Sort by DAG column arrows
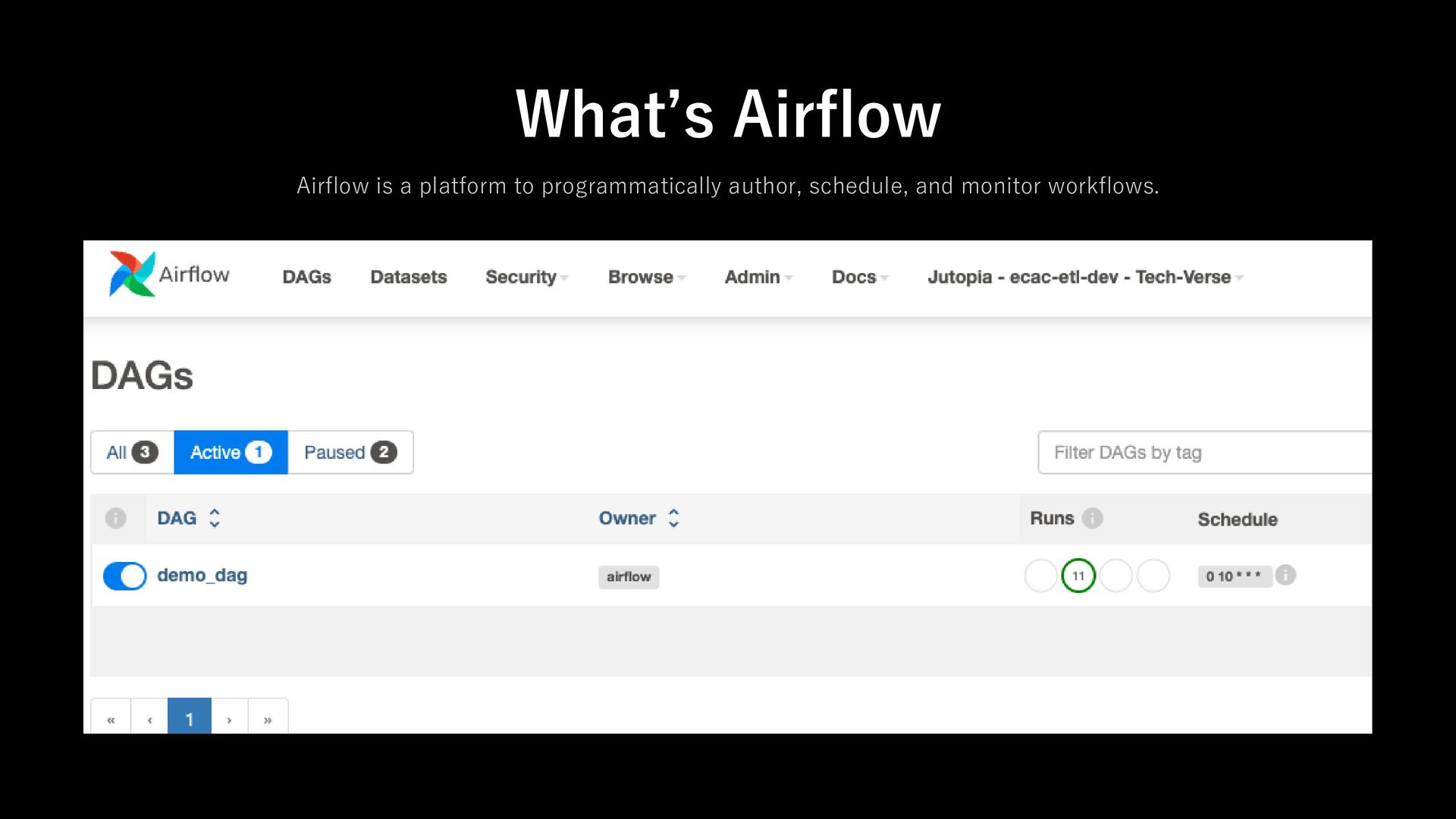 215,518
